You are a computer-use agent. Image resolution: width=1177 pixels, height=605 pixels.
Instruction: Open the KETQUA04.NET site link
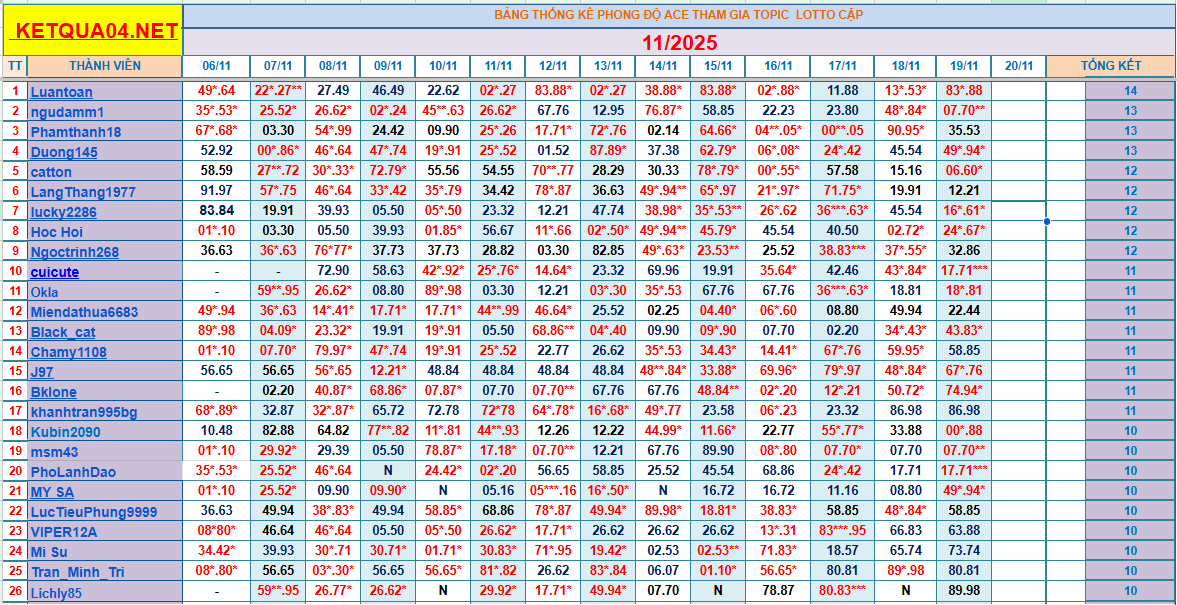click(93, 30)
